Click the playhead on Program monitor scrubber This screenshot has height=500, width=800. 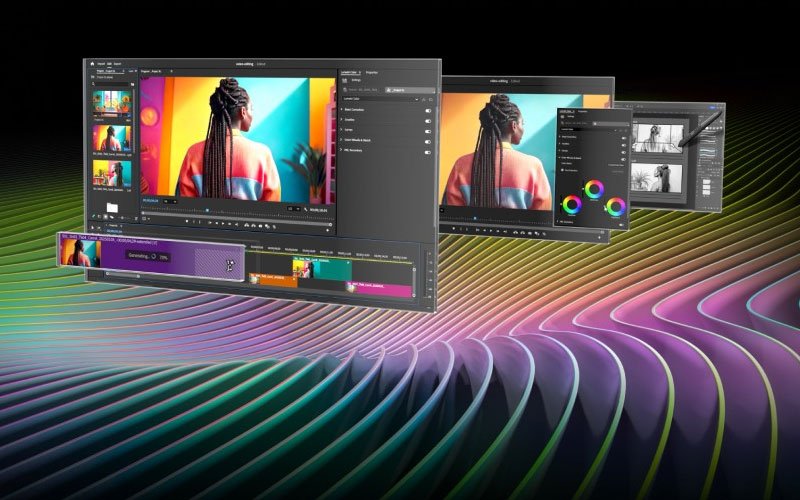tap(207, 209)
